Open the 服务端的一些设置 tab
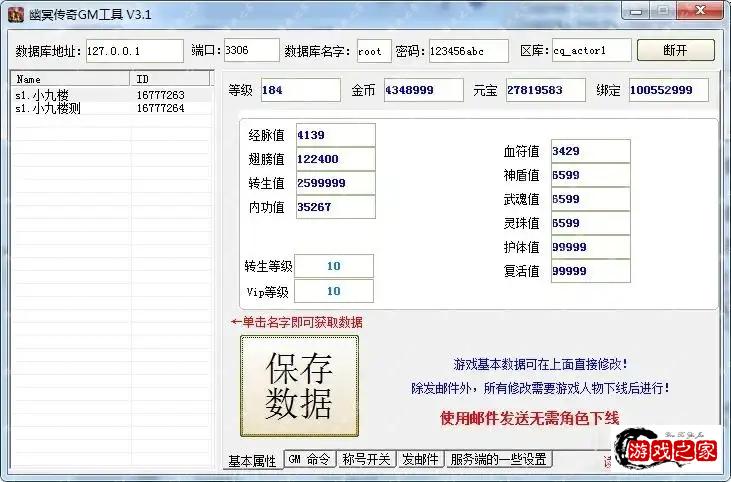The height and width of the screenshot is (482, 731). [498, 459]
